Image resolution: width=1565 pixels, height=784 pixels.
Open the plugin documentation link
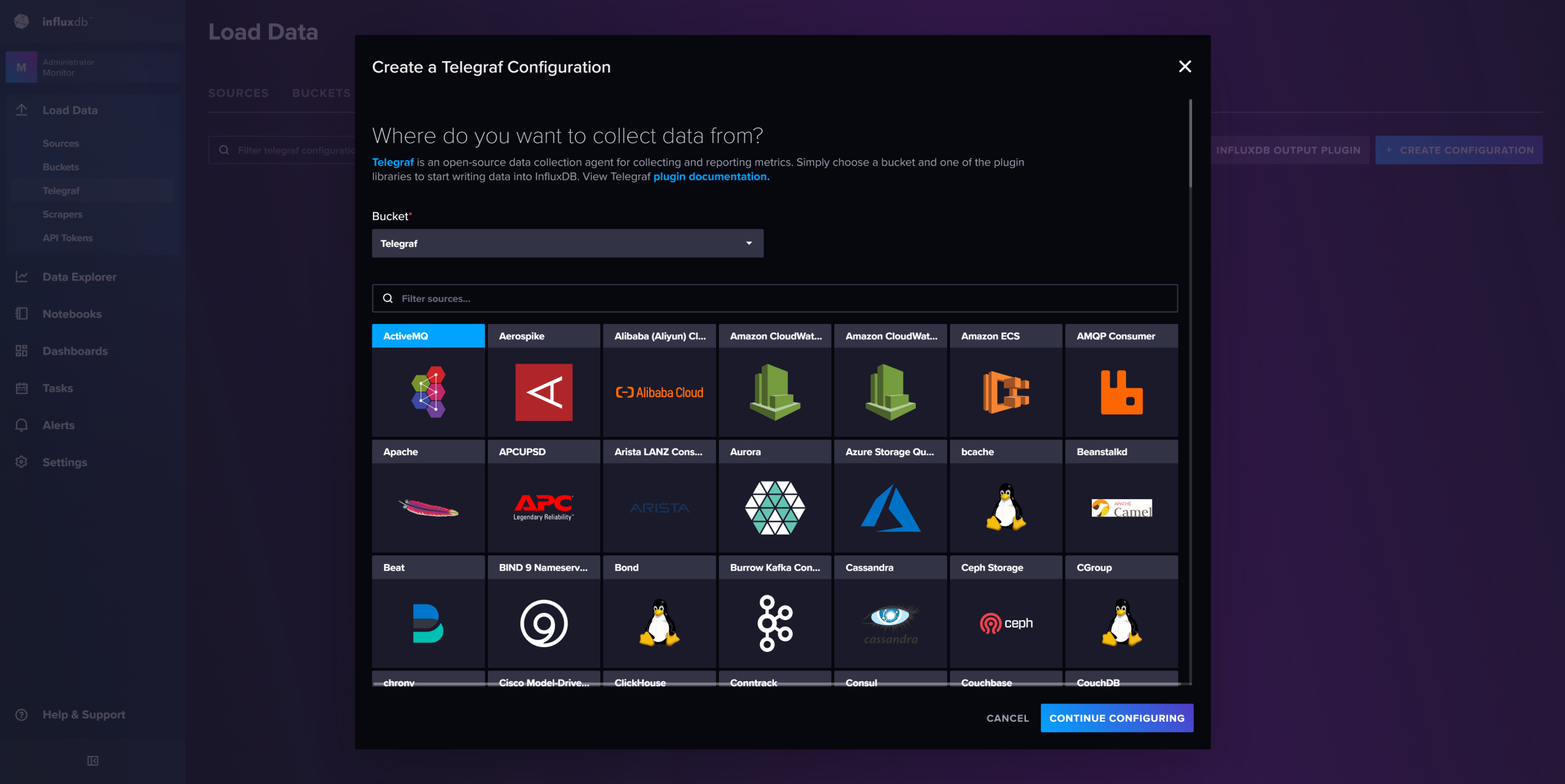pos(711,177)
